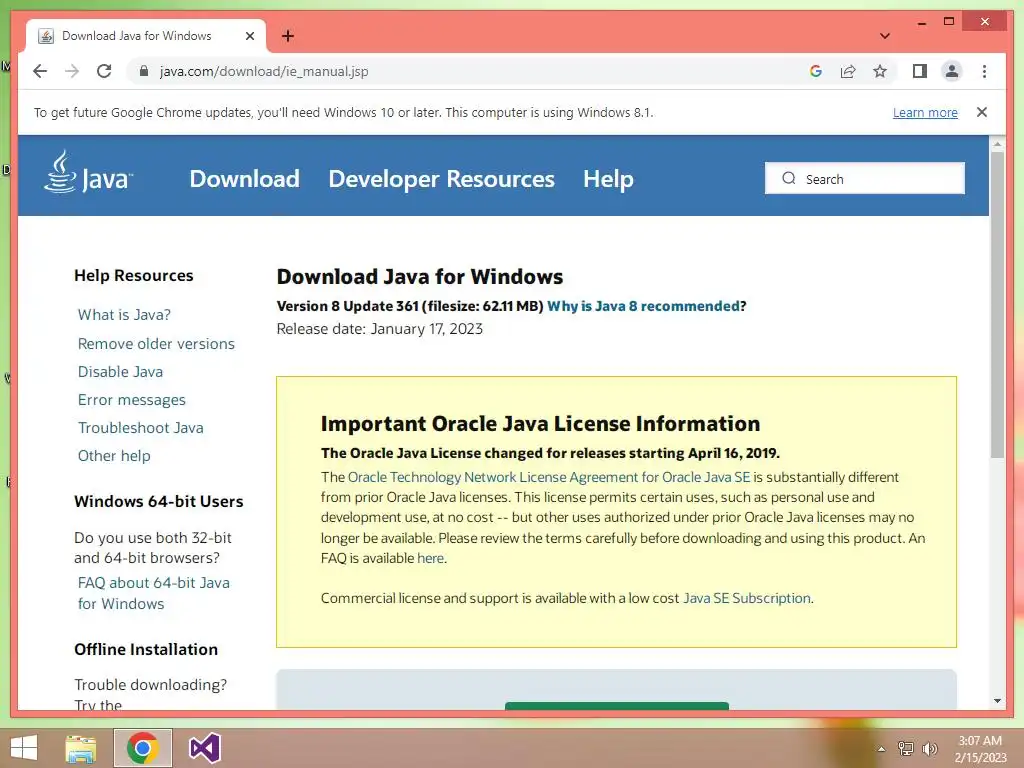Image resolution: width=1024 pixels, height=768 pixels.
Task: Open Chrome's three-dot menu
Action: pyautogui.click(x=984, y=71)
